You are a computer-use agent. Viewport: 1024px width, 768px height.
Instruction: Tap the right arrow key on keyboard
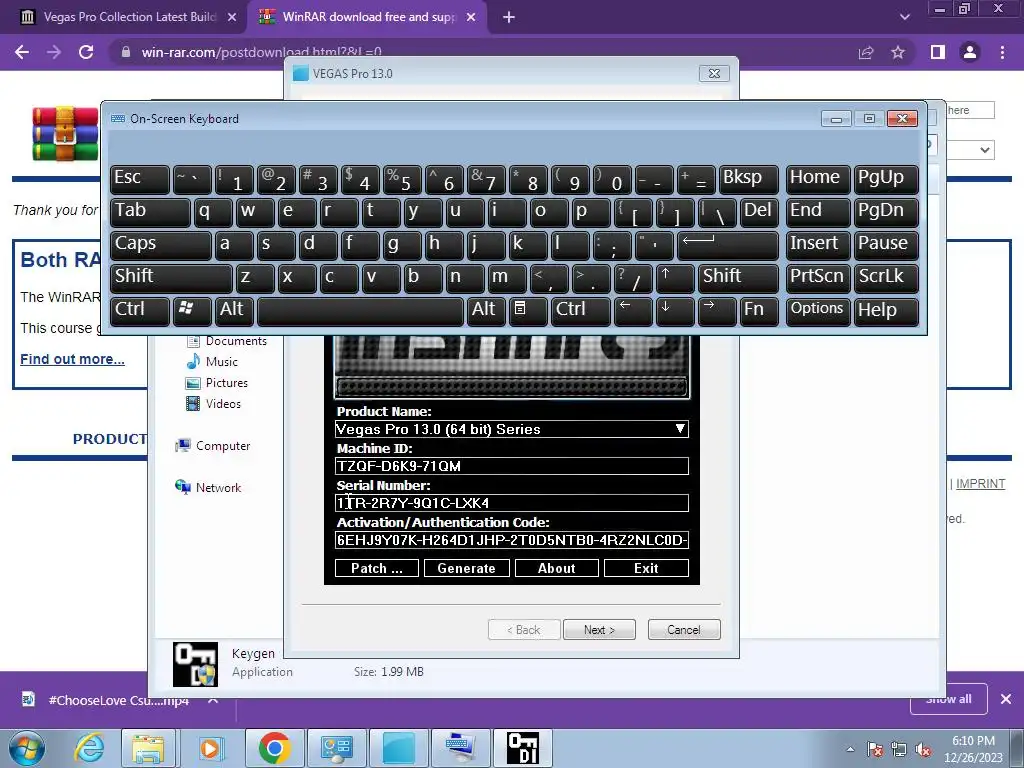pos(717,310)
